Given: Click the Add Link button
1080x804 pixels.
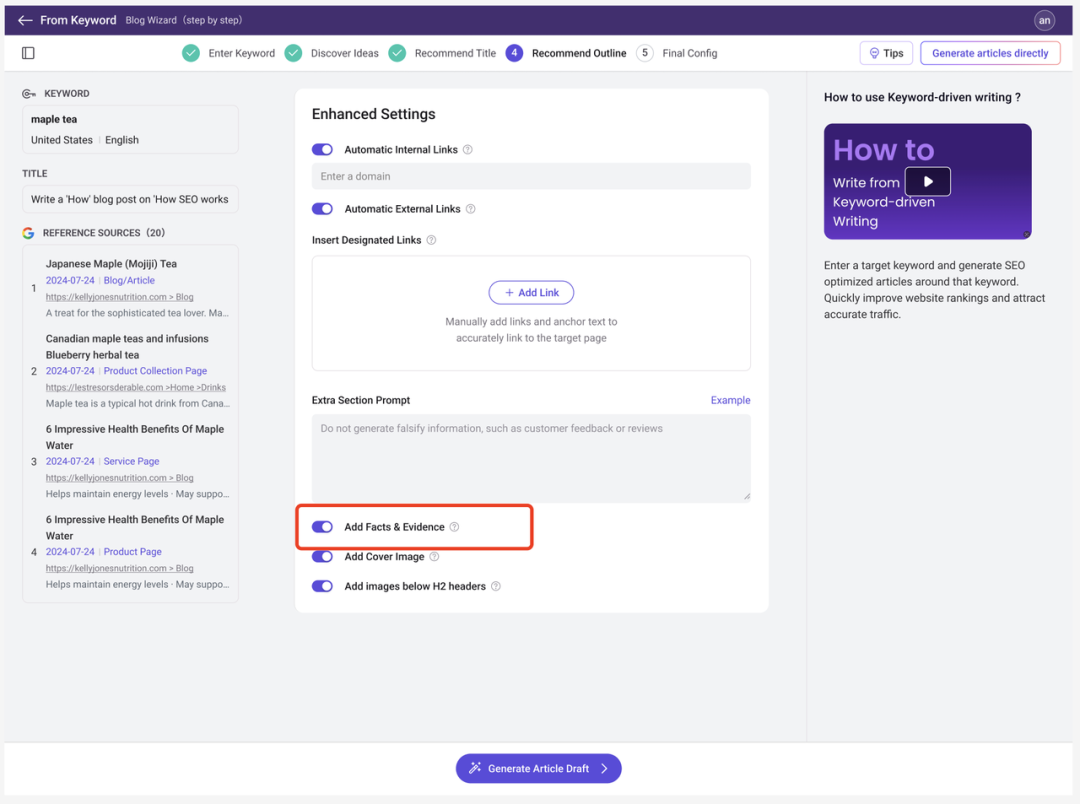Looking at the screenshot, I should click(531, 293).
